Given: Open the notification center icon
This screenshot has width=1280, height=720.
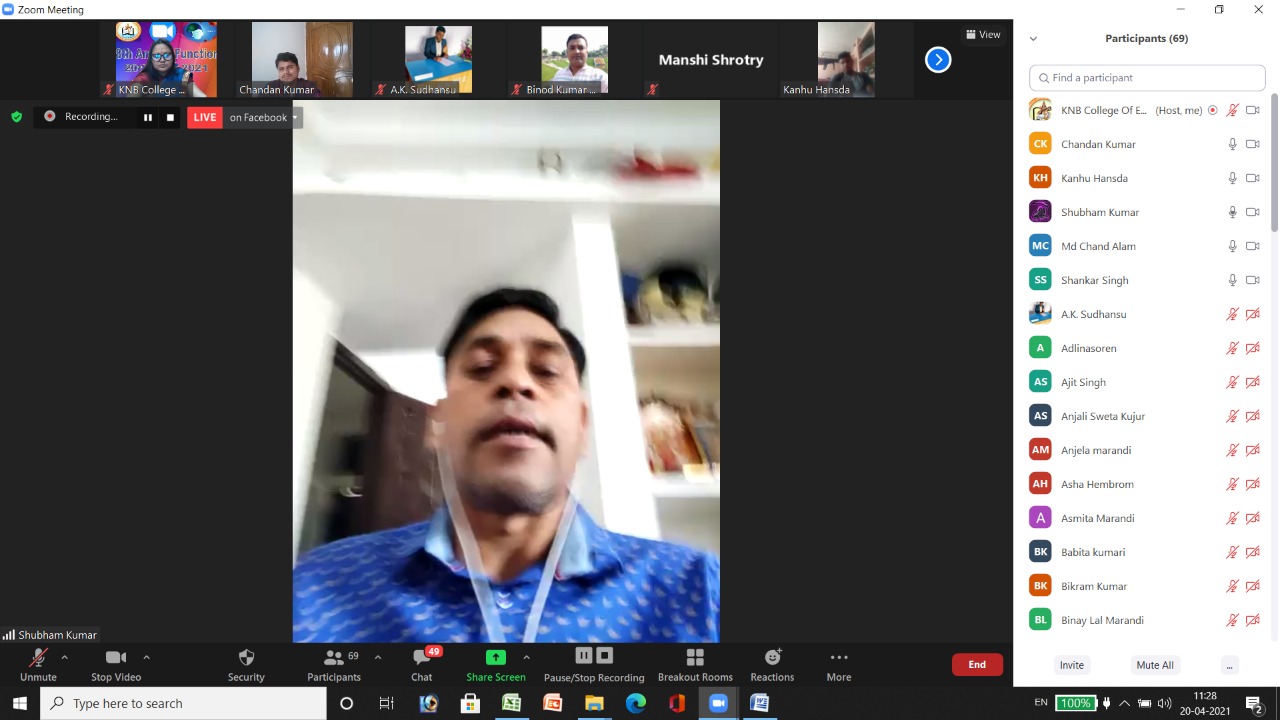Looking at the screenshot, I should pyautogui.click(x=1254, y=703).
